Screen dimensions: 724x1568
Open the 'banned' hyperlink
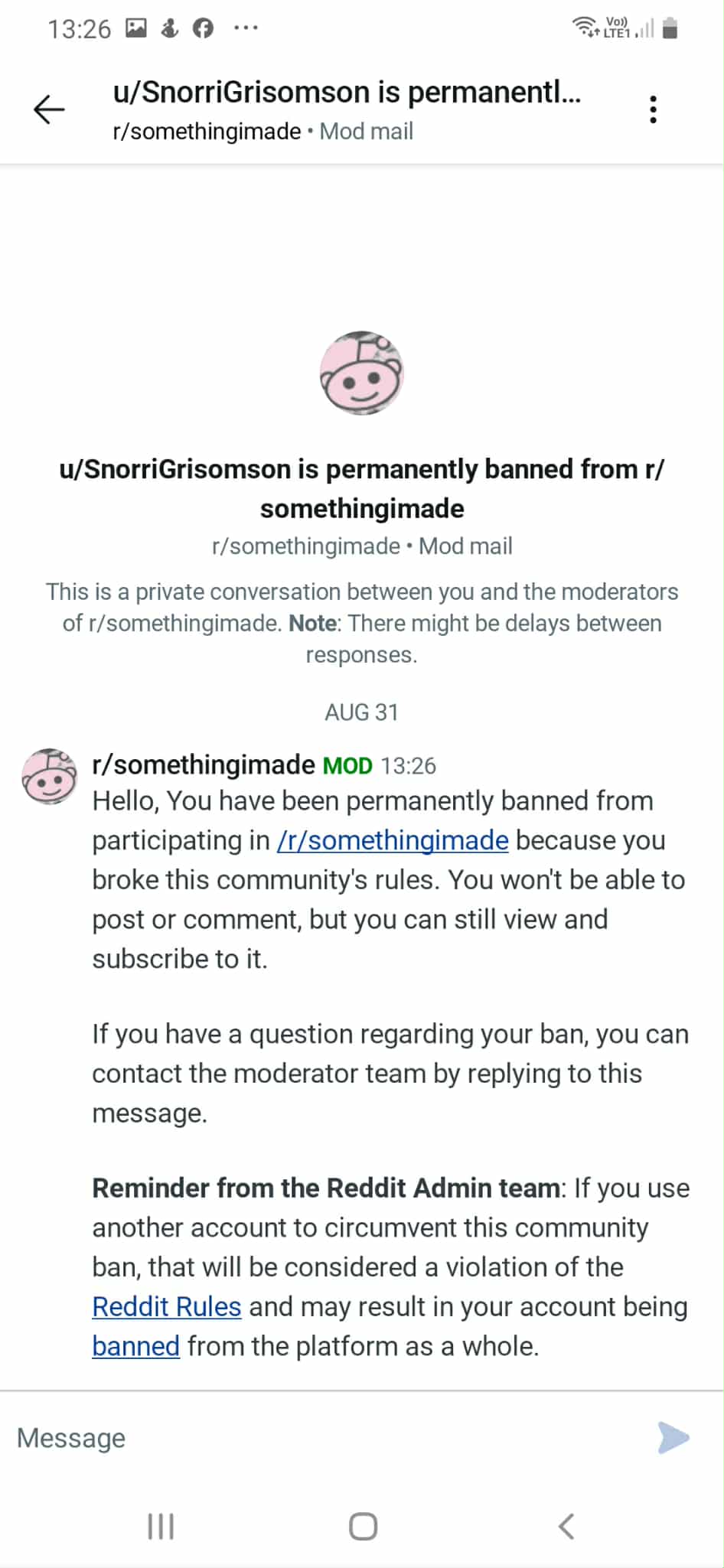tap(135, 1346)
